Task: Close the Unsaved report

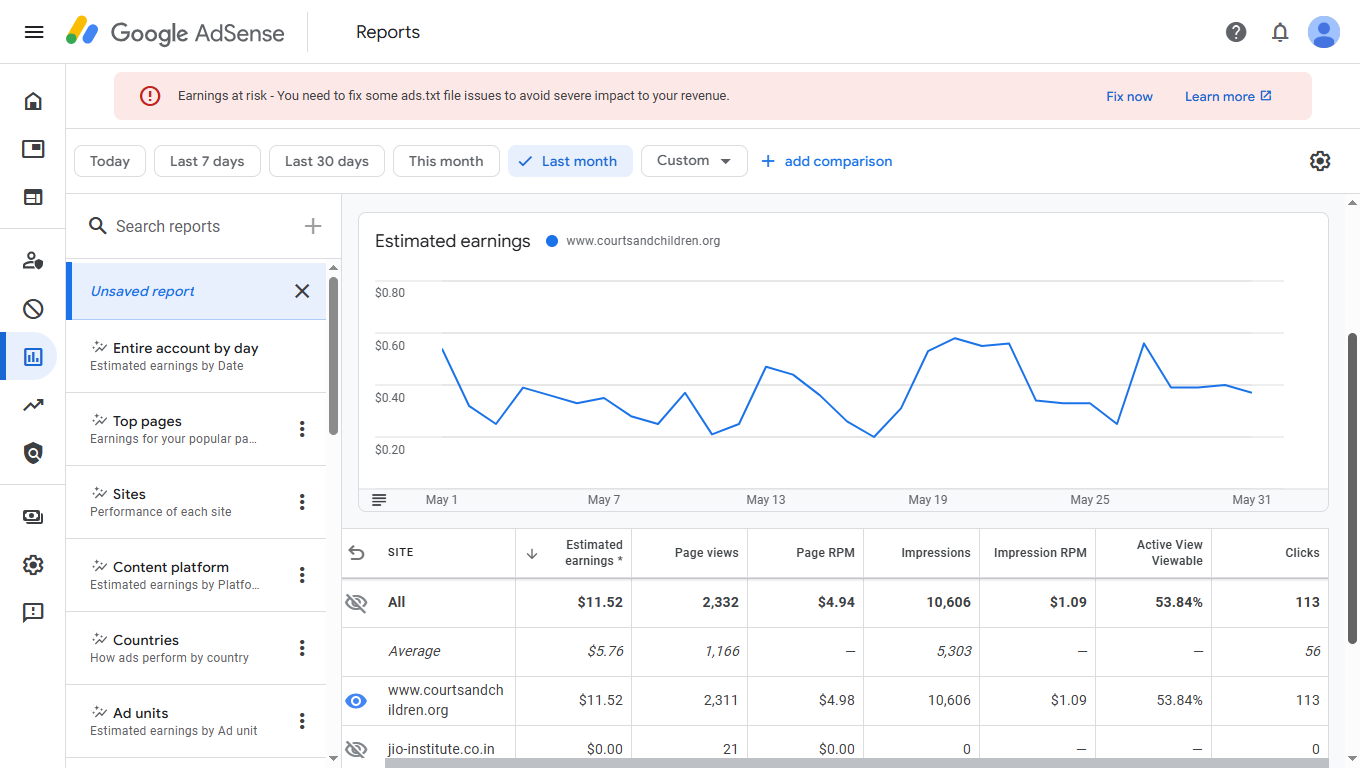Action: pyautogui.click(x=302, y=291)
